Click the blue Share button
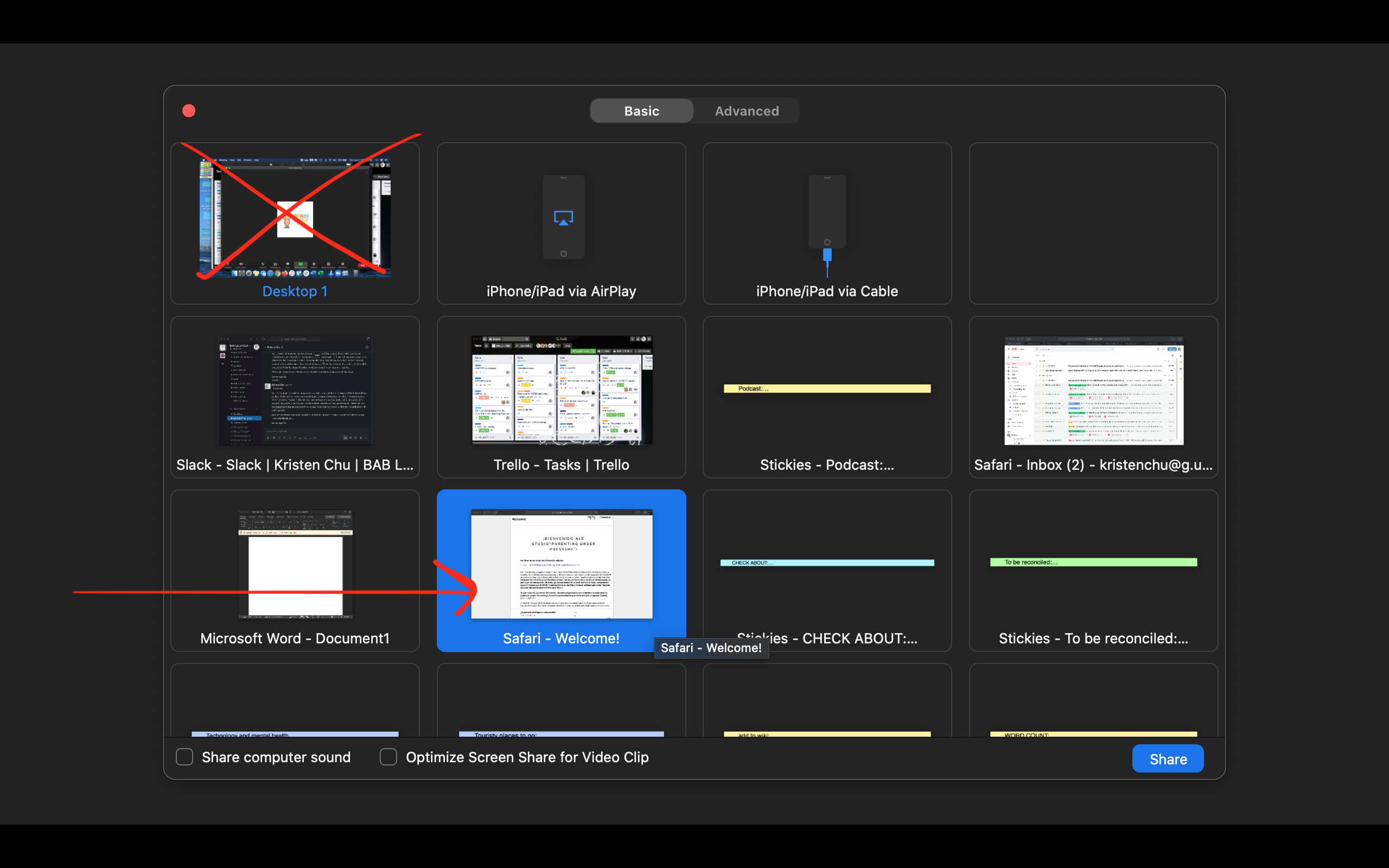Image resolution: width=1389 pixels, height=868 pixels. [x=1168, y=759]
